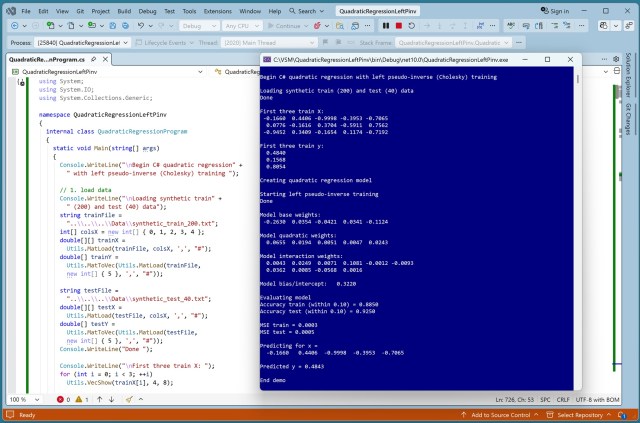Expand the Stack Frame dropdown

(506, 42)
